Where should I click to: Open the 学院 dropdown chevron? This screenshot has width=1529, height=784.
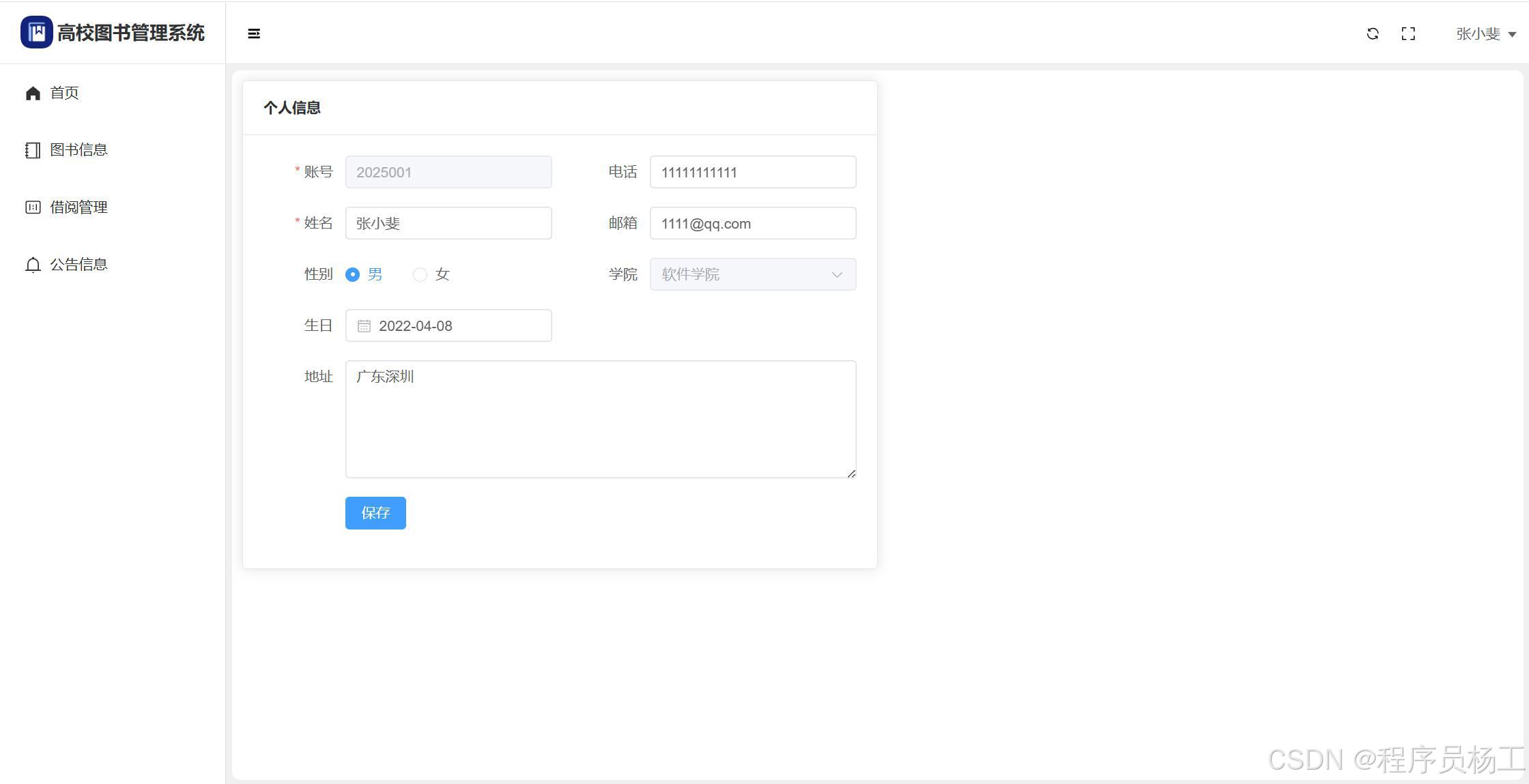837,274
